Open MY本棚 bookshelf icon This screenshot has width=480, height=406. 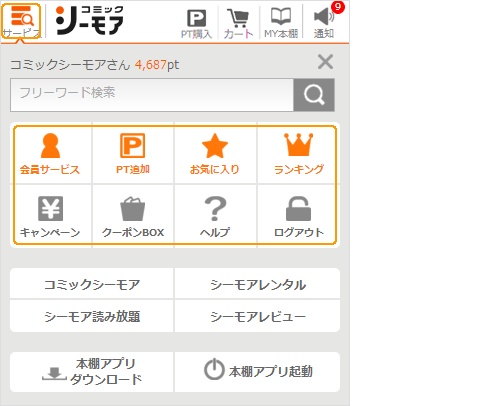point(281,23)
